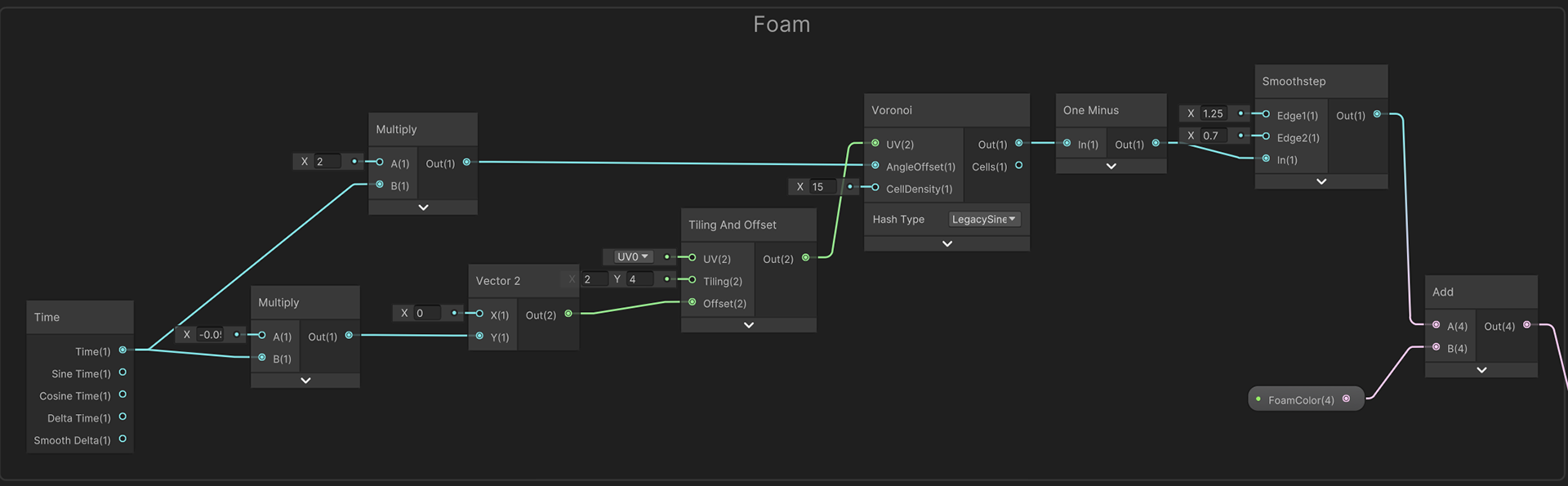Image resolution: width=1568 pixels, height=486 pixels.
Task: Open the Hash Type LegacySine dropdown
Action: click(983, 219)
